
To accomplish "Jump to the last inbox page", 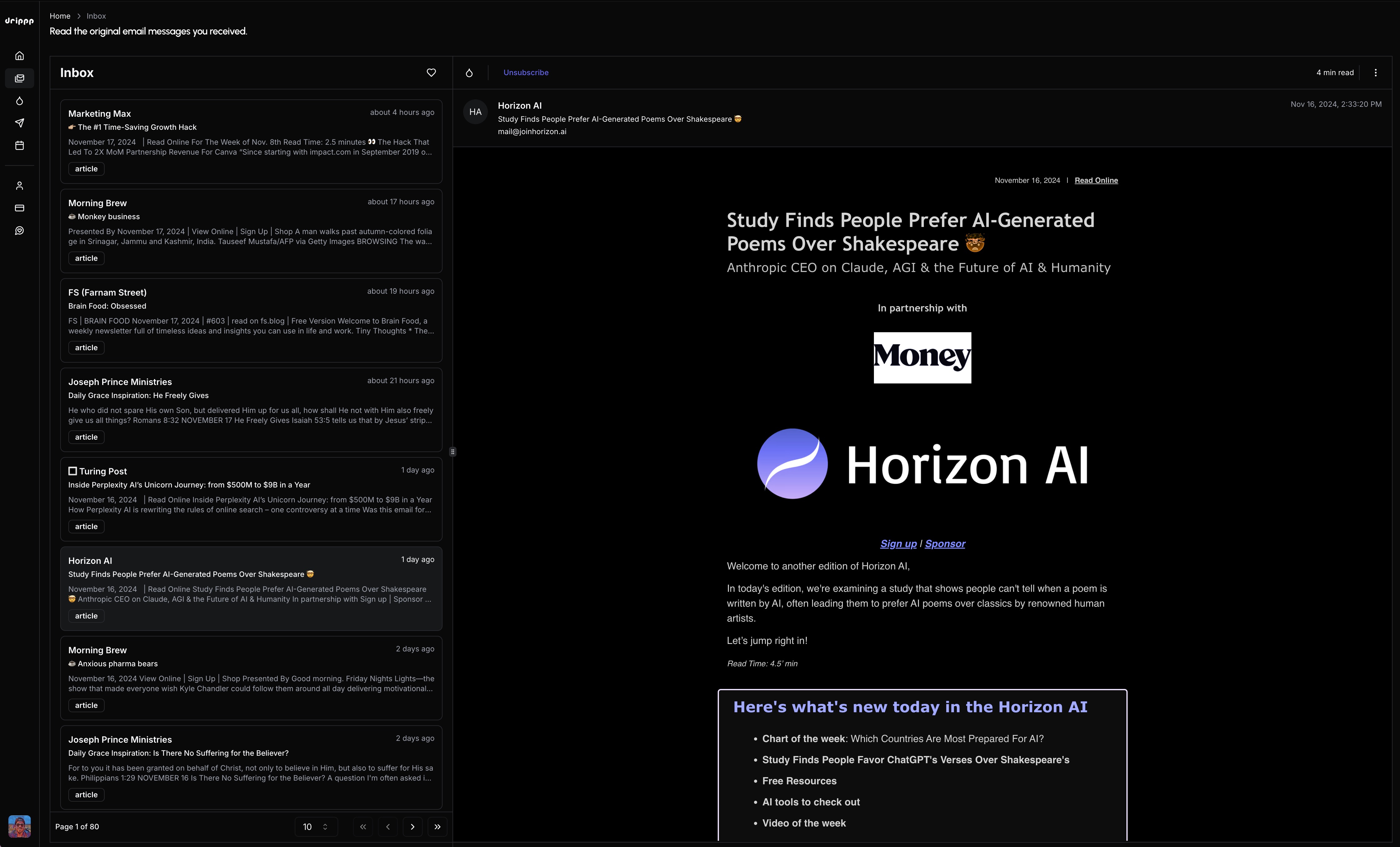I will coord(438,827).
